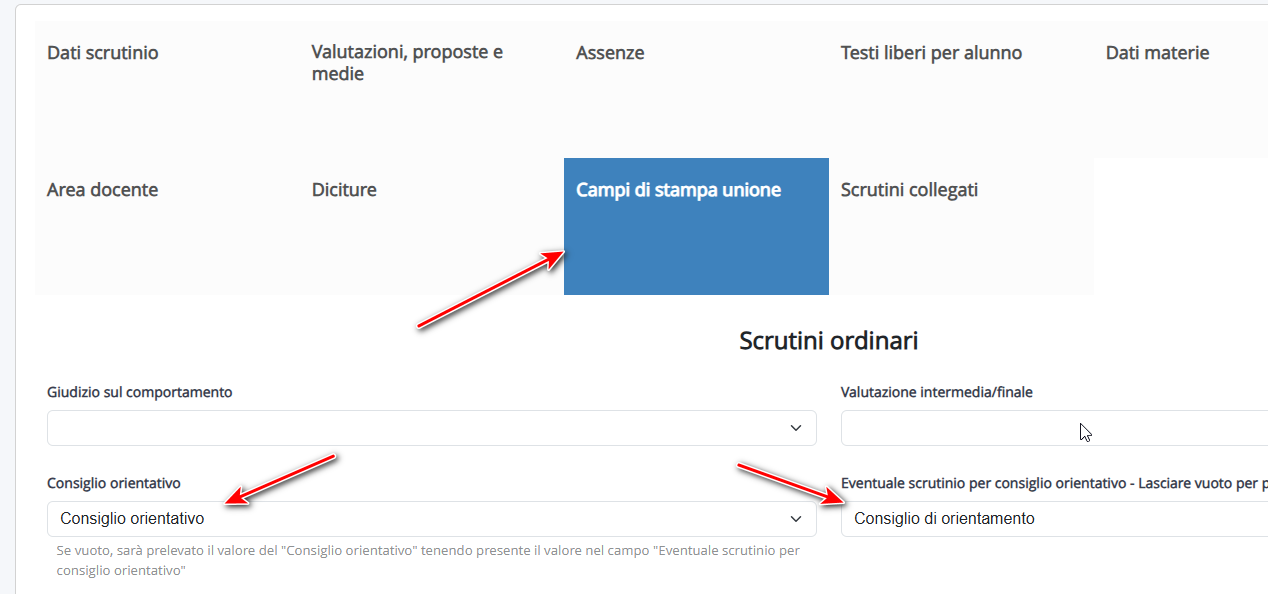
Task: Click the Scrutini ordinari heading
Action: click(828, 341)
